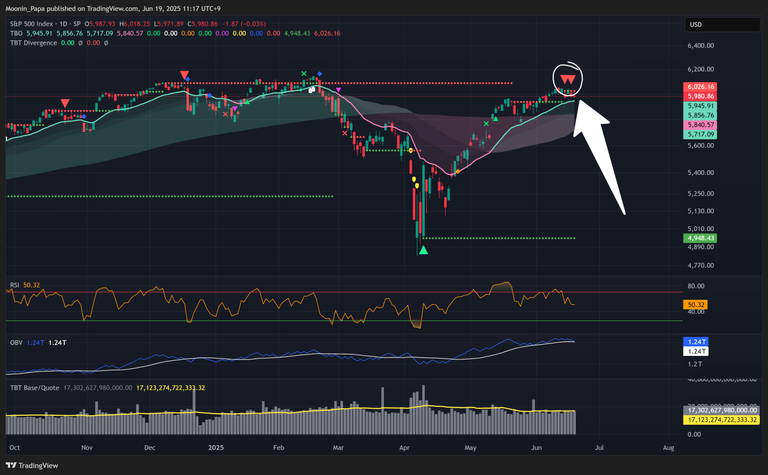Click the S&P 500 Index symbol legend
Image resolution: width=768 pixels, height=475 pixels.
pyautogui.click(x=45, y=24)
